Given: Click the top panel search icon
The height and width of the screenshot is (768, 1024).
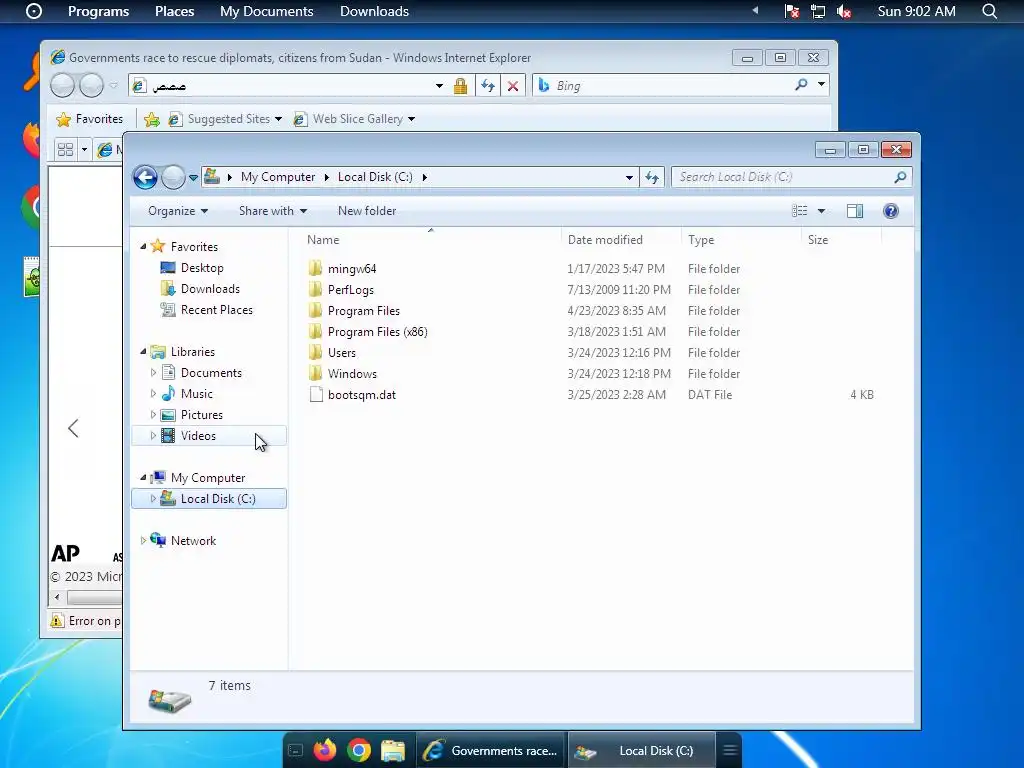Looking at the screenshot, I should point(989,11).
